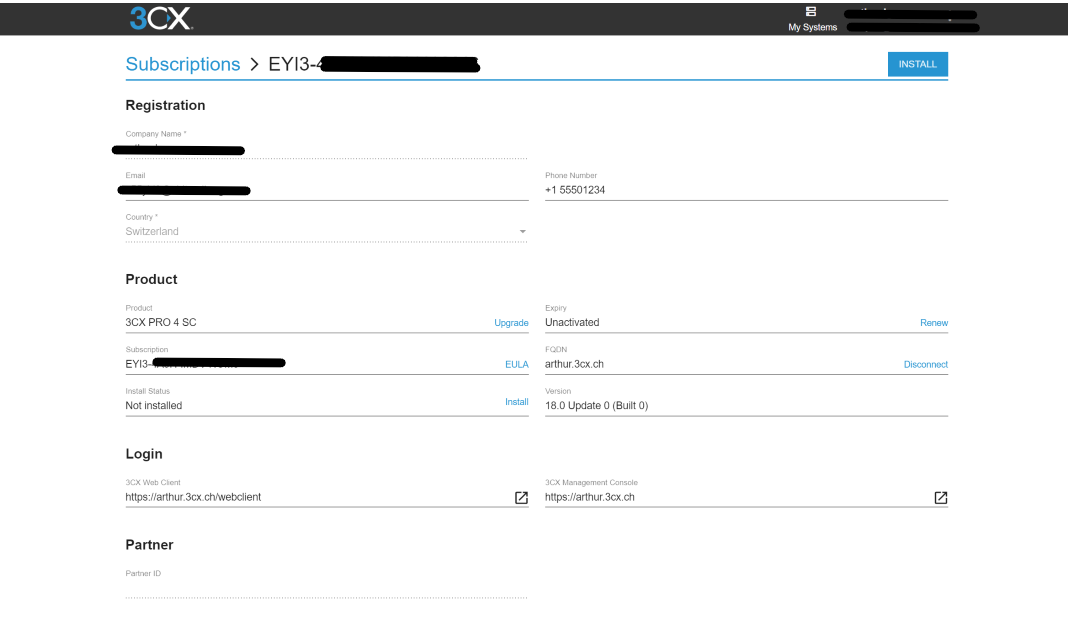Click Upgrade link next to product

click(511, 323)
